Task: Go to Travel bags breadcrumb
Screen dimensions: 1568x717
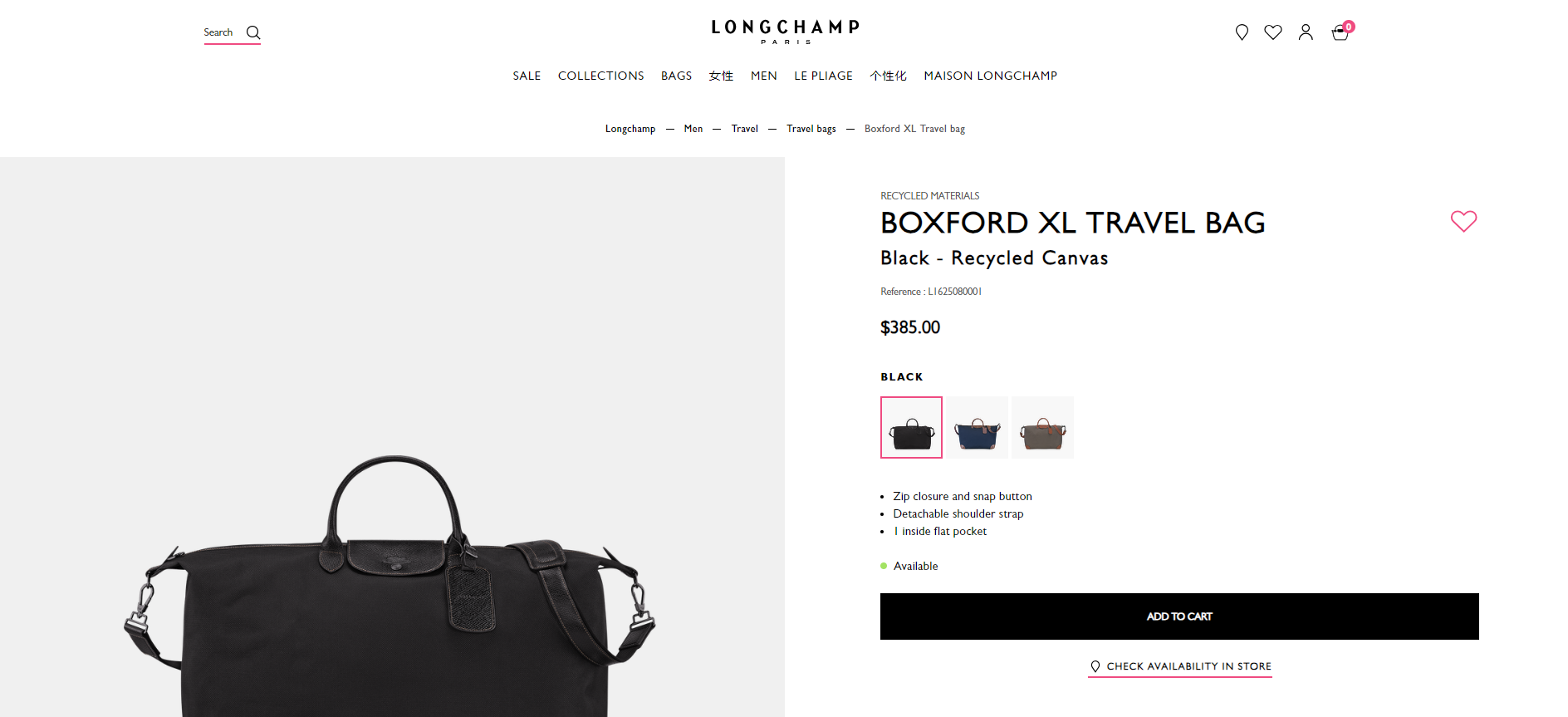Action: tap(811, 129)
